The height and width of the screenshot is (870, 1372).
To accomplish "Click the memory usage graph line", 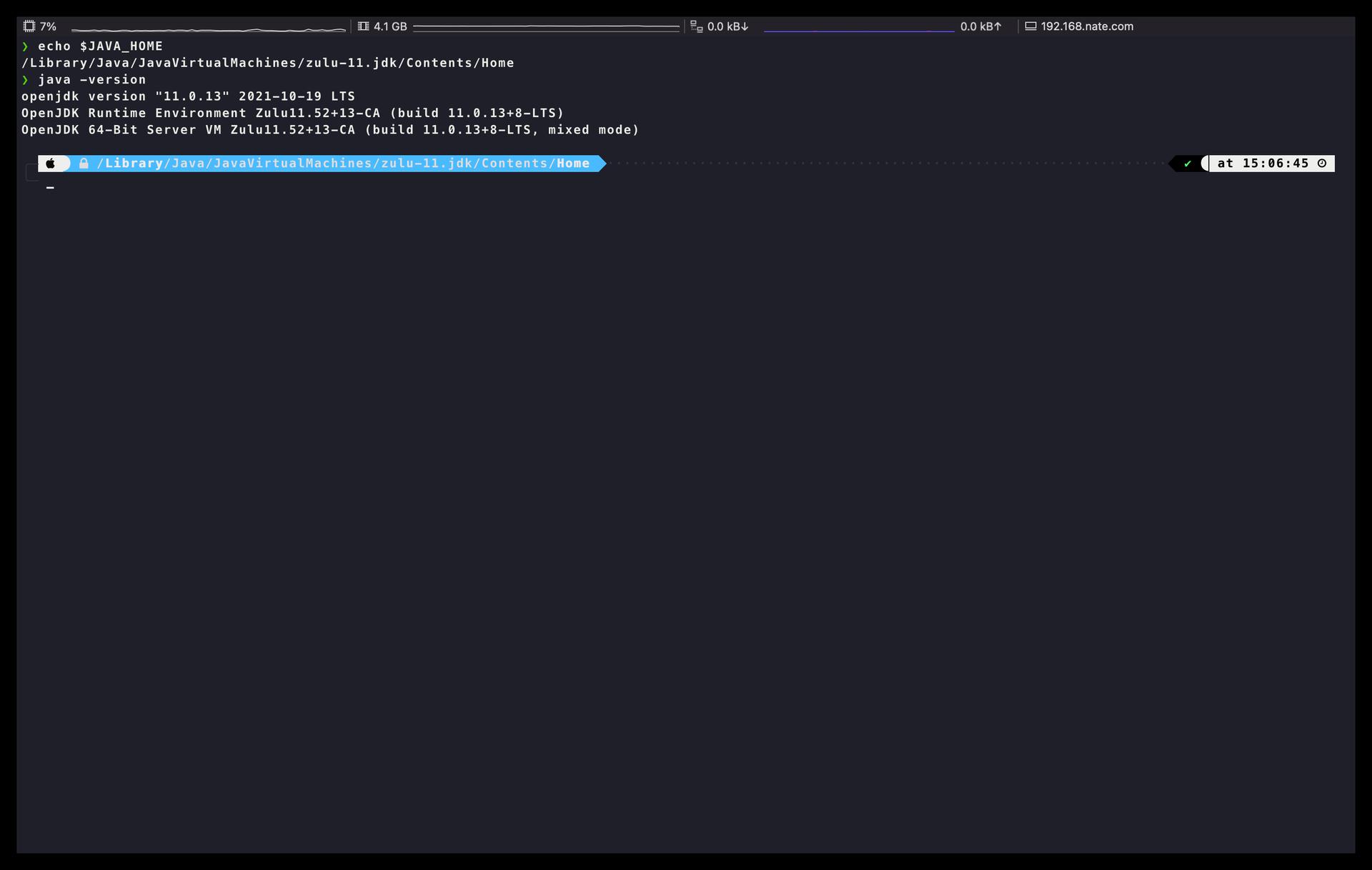I will [546, 27].
